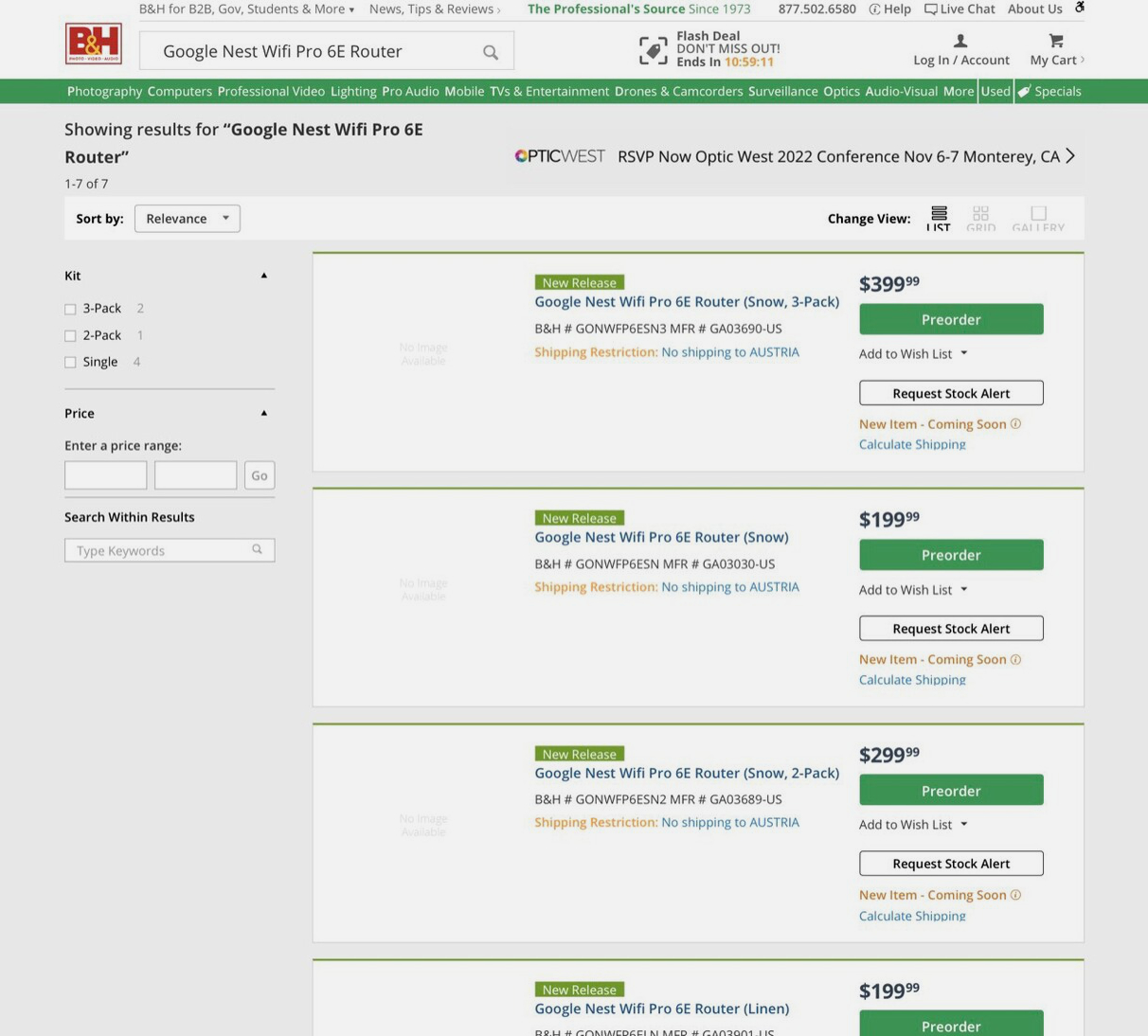Screen dimensions: 1148x1036
Task: Tick the 3-Pack kit checkbox
Action: [70, 309]
